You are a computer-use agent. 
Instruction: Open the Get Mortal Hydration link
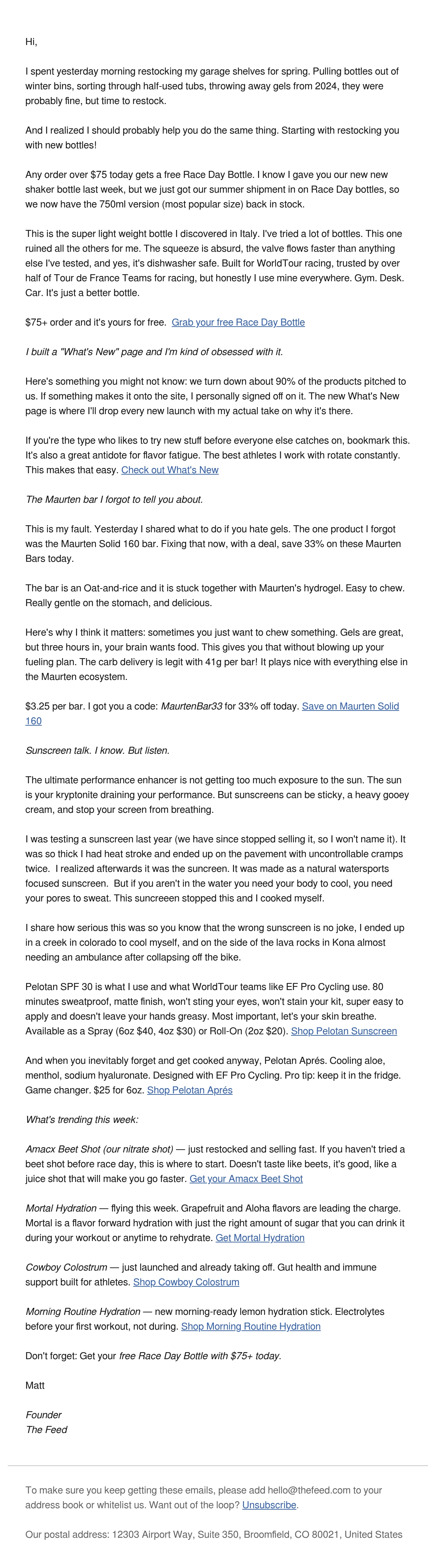[260, 1238]
